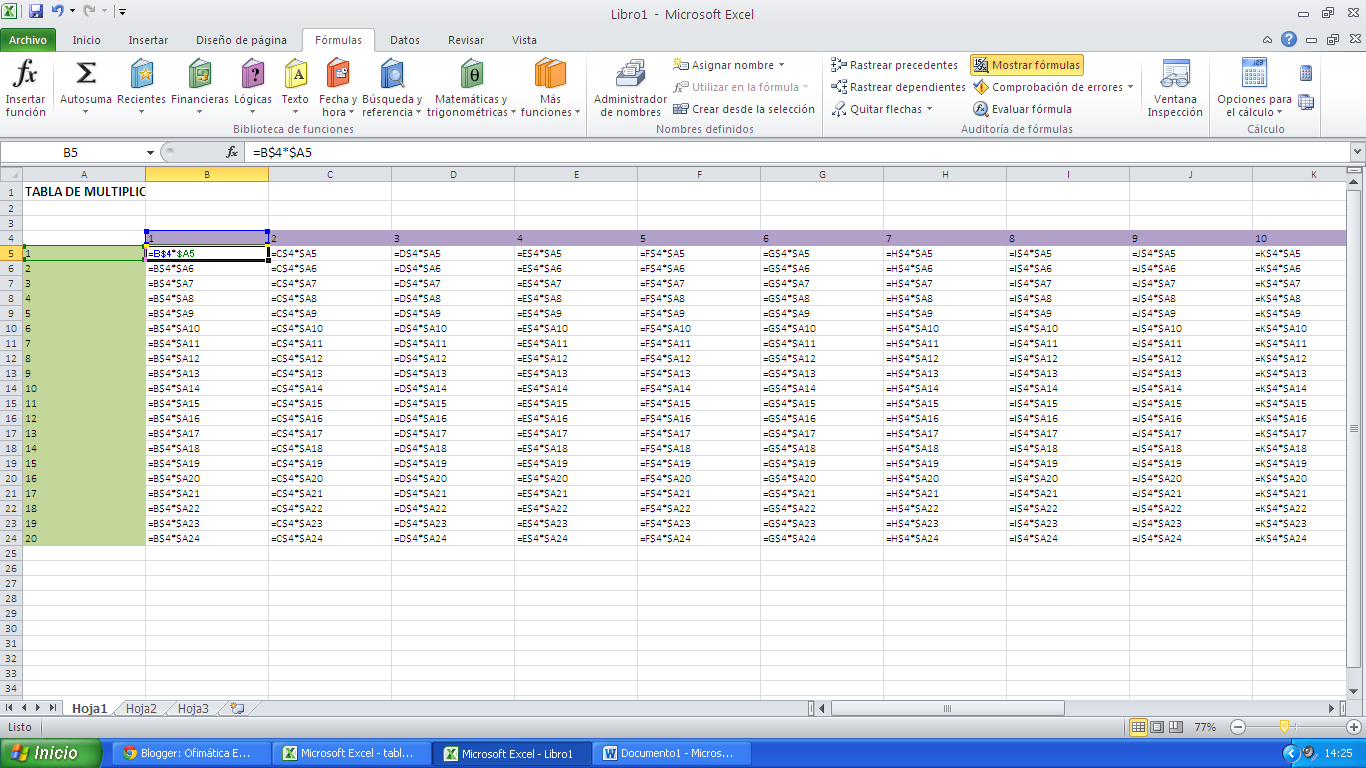This screenshot has width=1366, height=768.
Task: Open the Insertar función dialog
Action: (26, 88)
